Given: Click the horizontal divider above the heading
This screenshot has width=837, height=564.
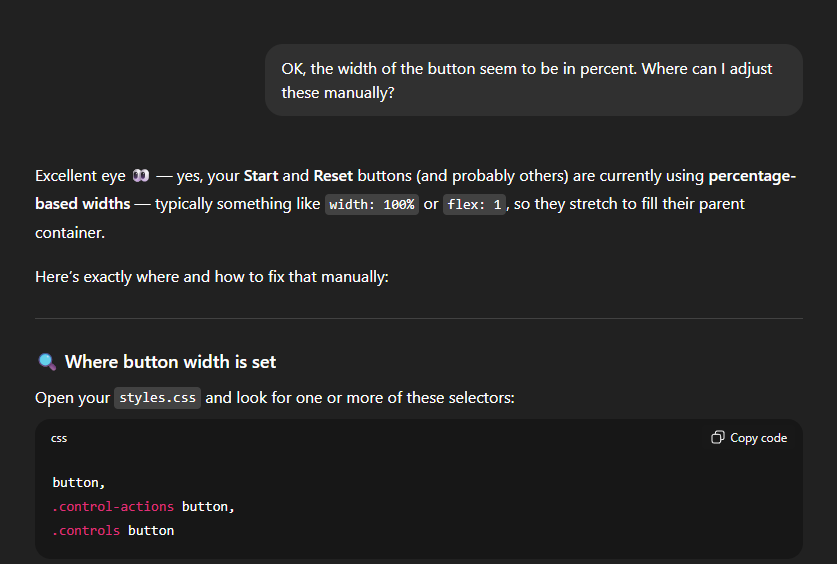Looking at the screenshot, I should (x=418, y=319).
